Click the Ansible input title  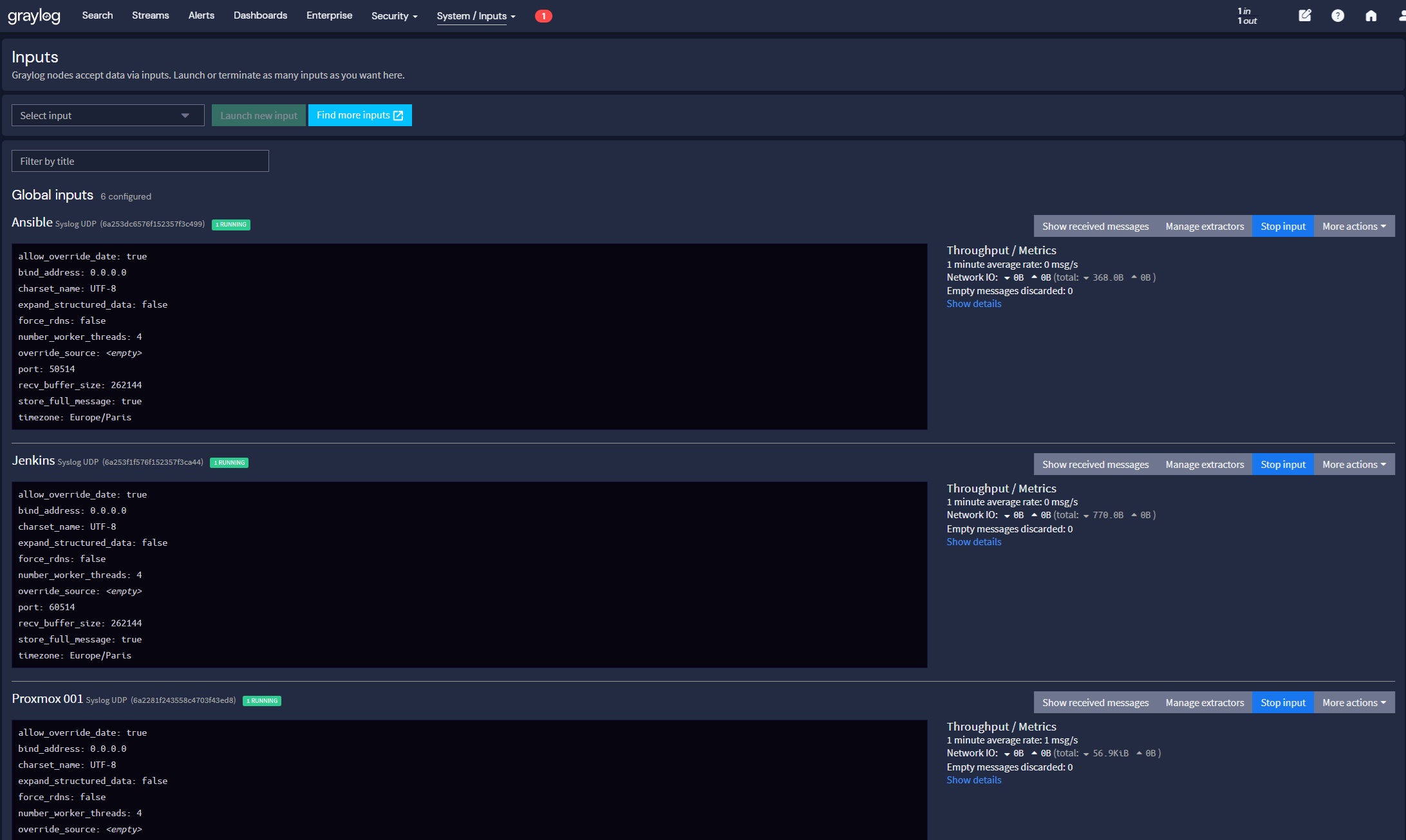(32, 222)
